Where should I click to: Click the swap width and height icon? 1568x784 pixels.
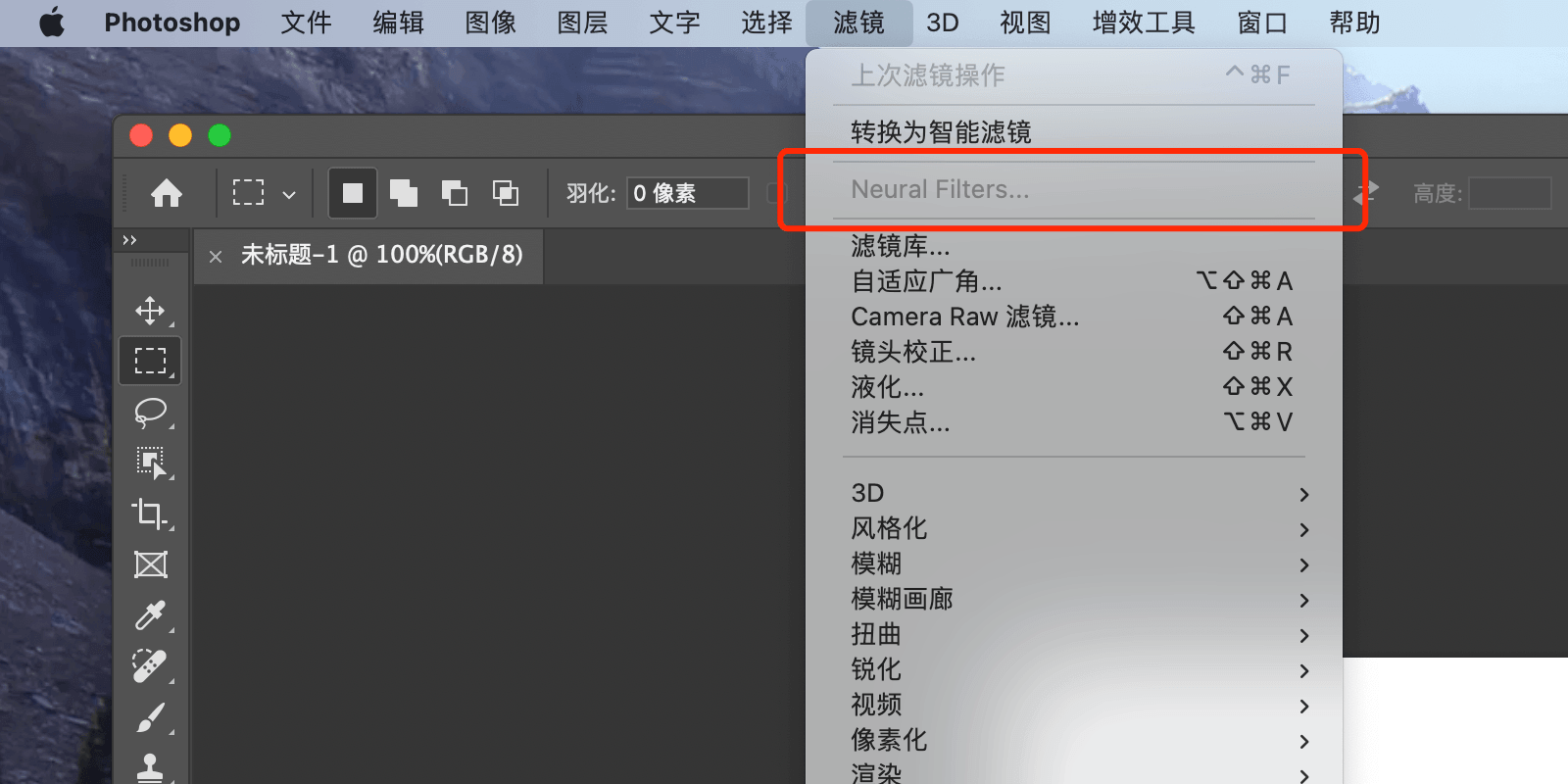1366,193
